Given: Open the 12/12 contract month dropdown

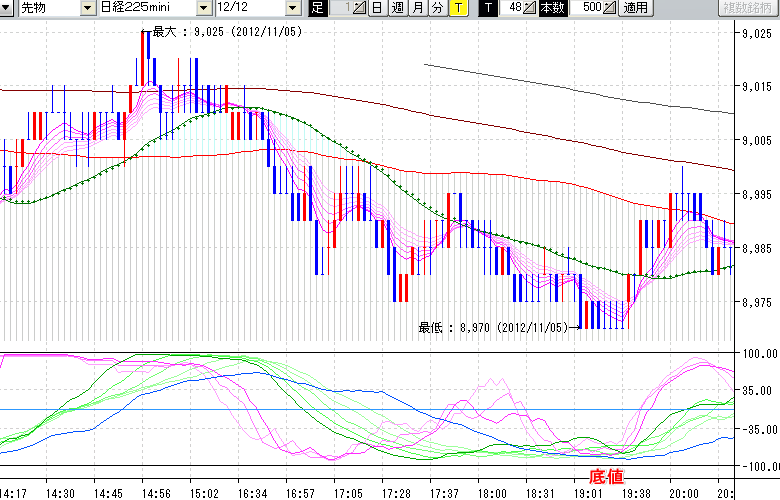Looking at the screenshot, I should point(292,8).
